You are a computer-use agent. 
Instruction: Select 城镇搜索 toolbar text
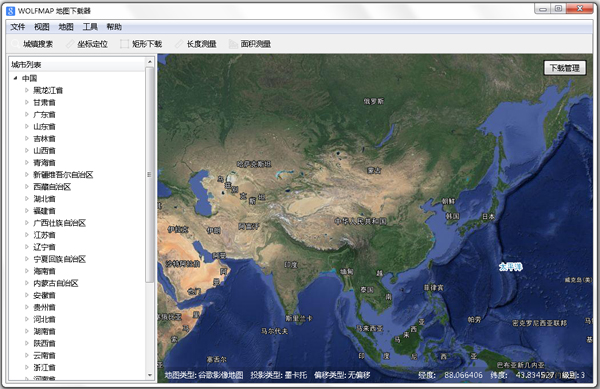point(38,44)
